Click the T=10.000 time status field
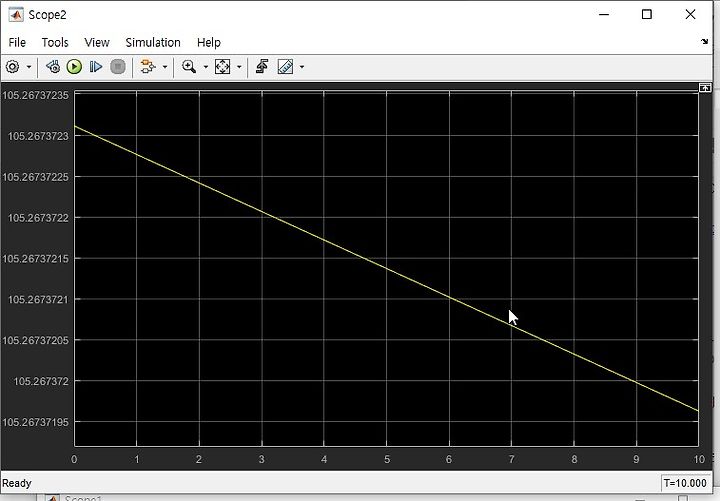 click(x=685, y=483)
